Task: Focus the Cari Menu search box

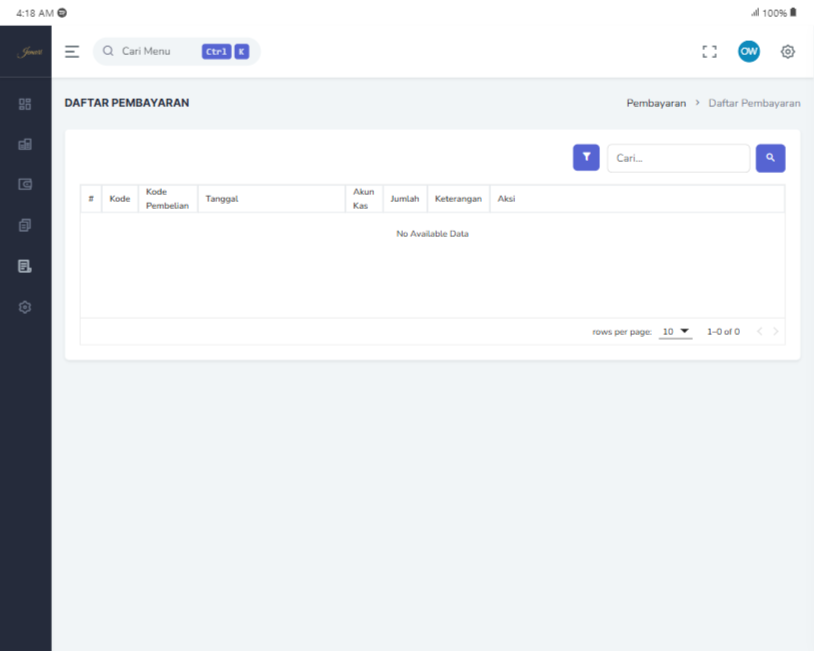Action: [x=160, y=52]
